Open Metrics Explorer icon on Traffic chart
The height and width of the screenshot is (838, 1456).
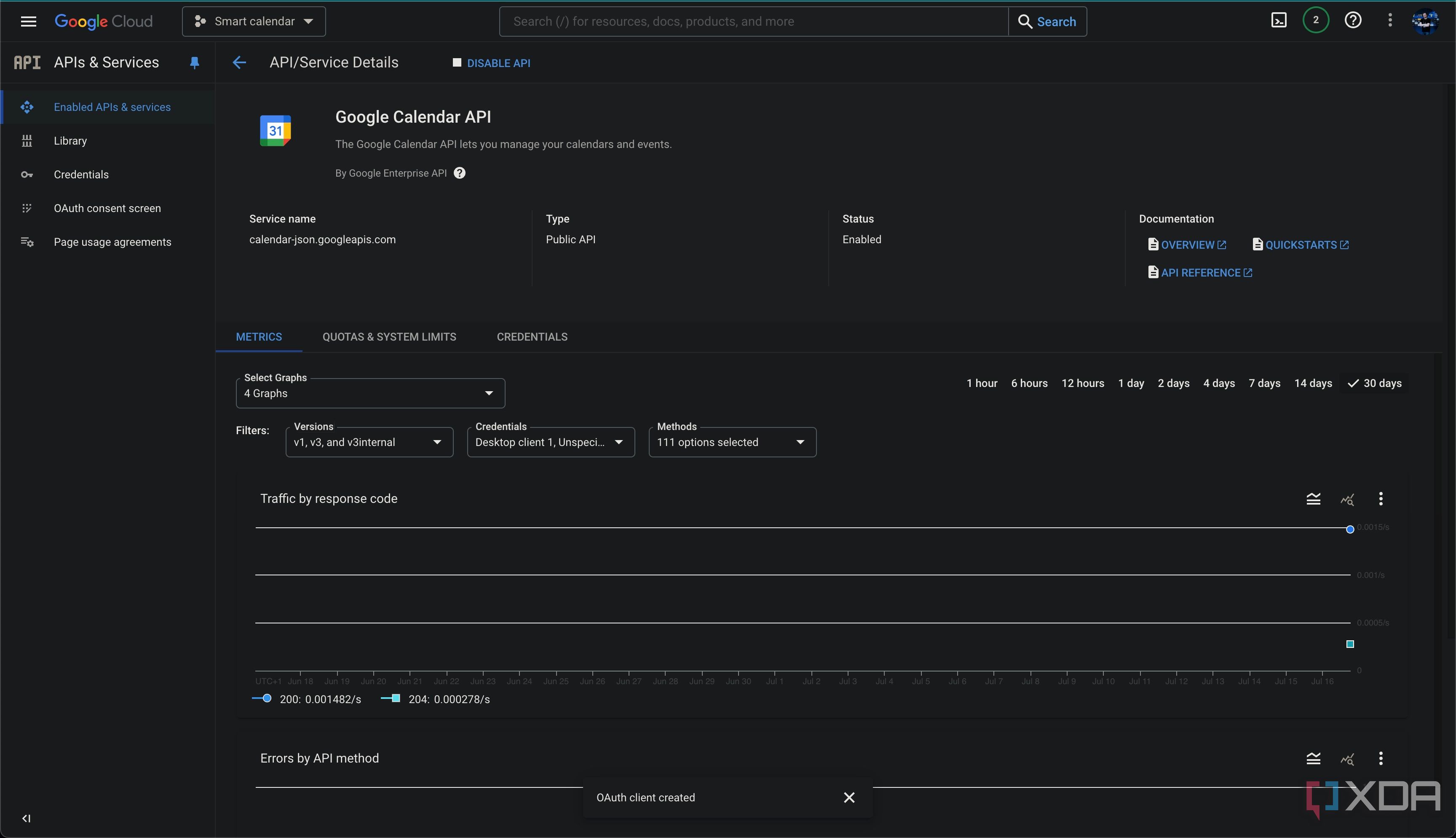1347,499
